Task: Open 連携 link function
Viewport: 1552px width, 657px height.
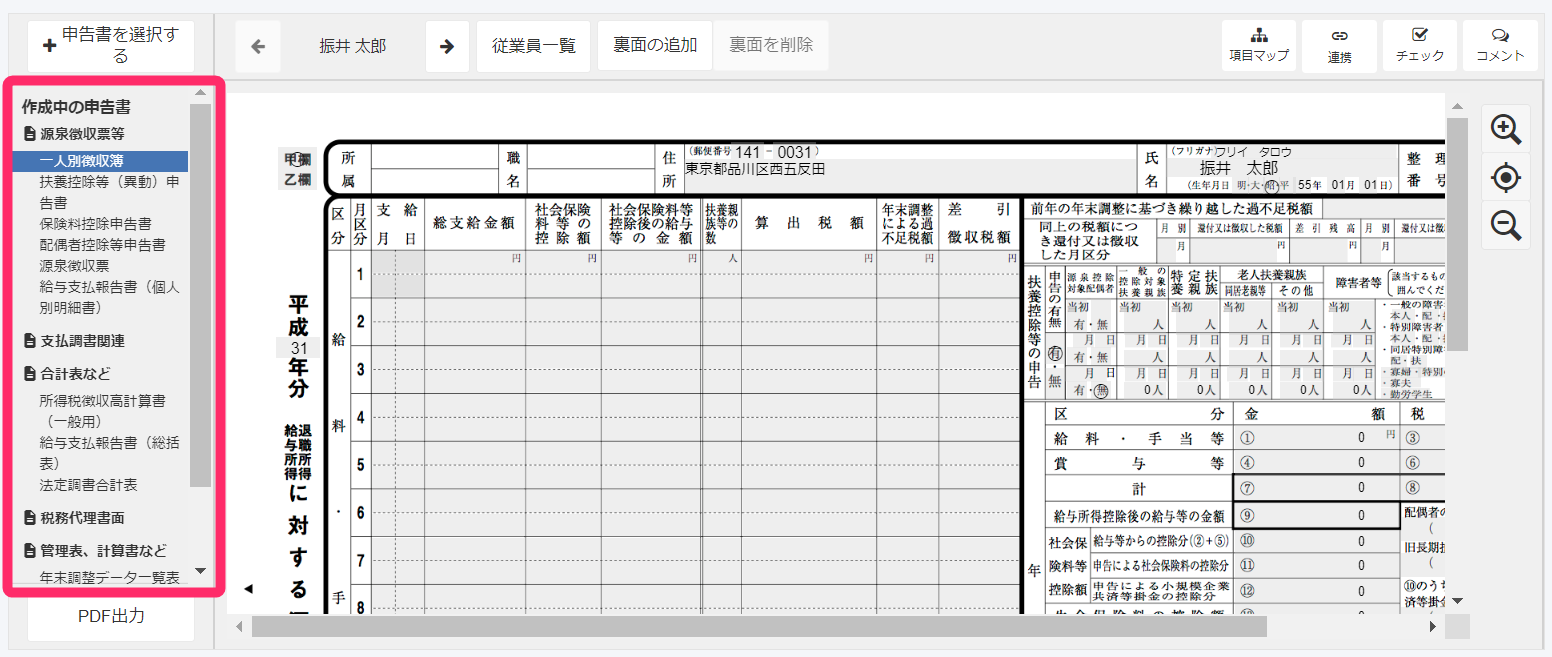Action: (x=1339, y=46)
